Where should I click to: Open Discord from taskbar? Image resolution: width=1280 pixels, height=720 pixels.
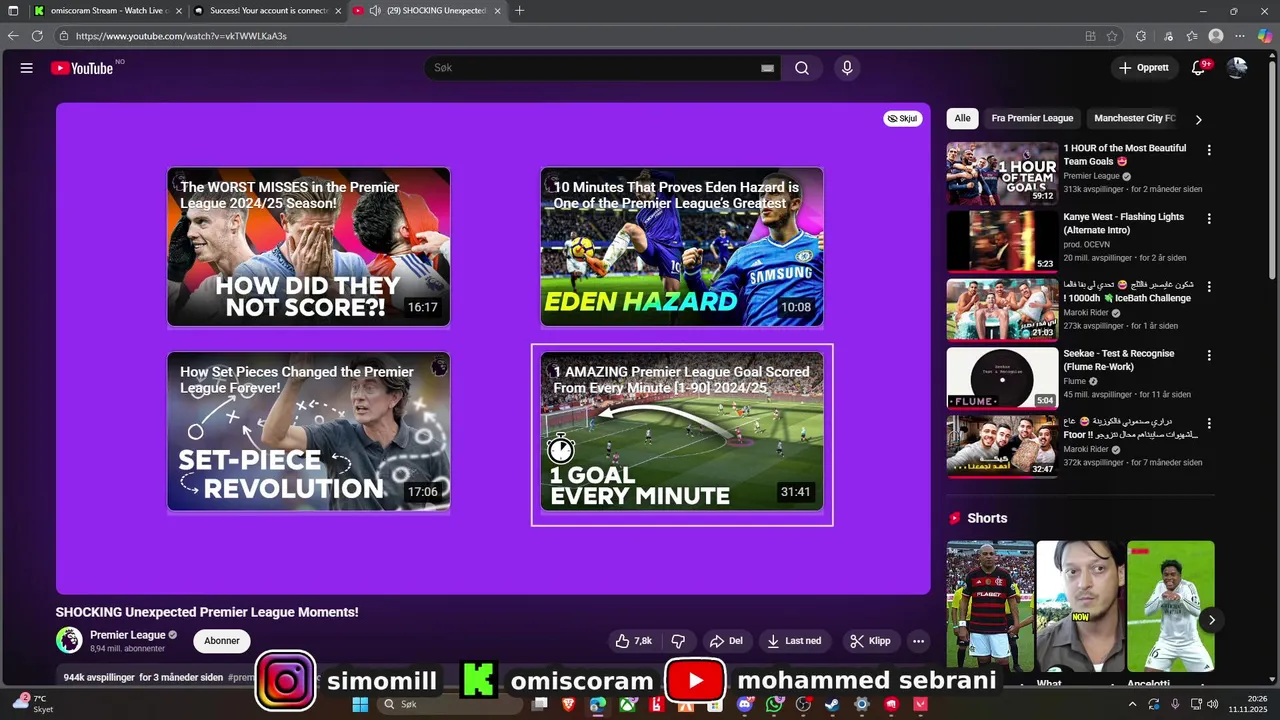pyautogui.click(x=745, y=704)
